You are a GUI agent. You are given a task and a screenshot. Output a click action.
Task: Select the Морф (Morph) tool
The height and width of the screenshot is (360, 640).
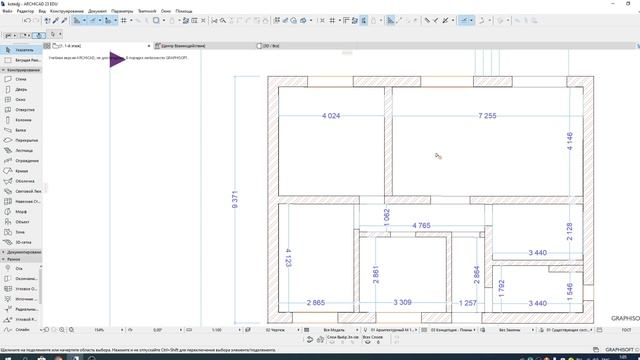point(21,212)
